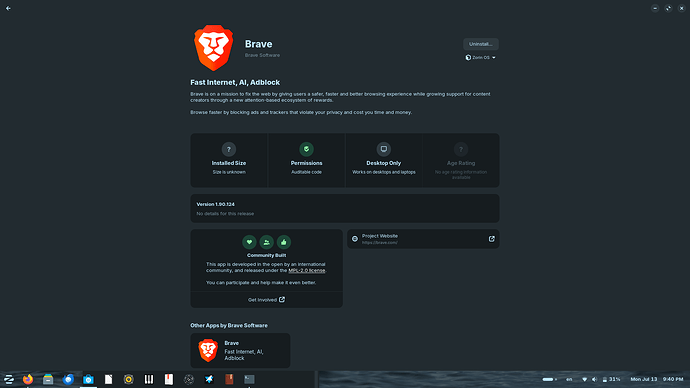This screenshot has height=388, width=690.
Task: Open the white document app icon in taskbar
Action: [108, 379]
